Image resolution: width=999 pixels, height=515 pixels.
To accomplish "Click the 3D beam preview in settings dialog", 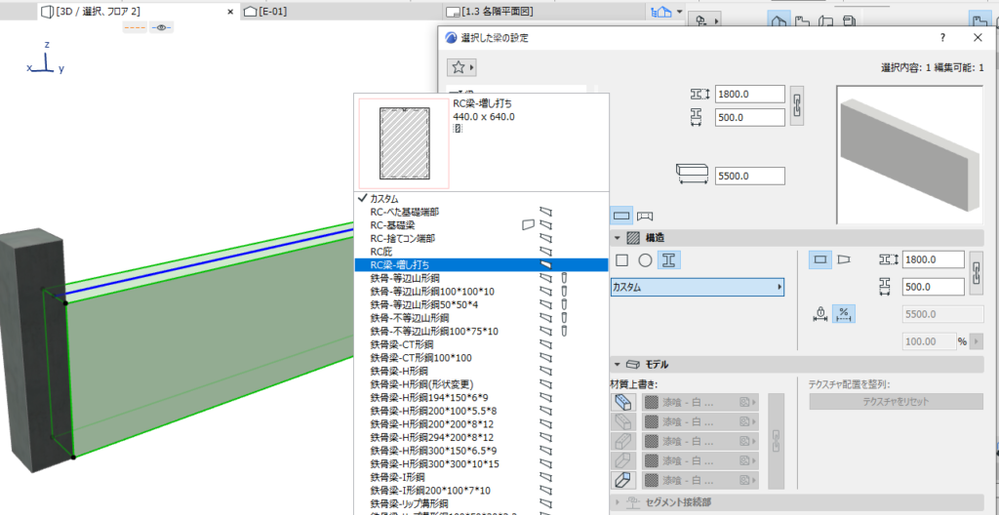I will [910, 156].
